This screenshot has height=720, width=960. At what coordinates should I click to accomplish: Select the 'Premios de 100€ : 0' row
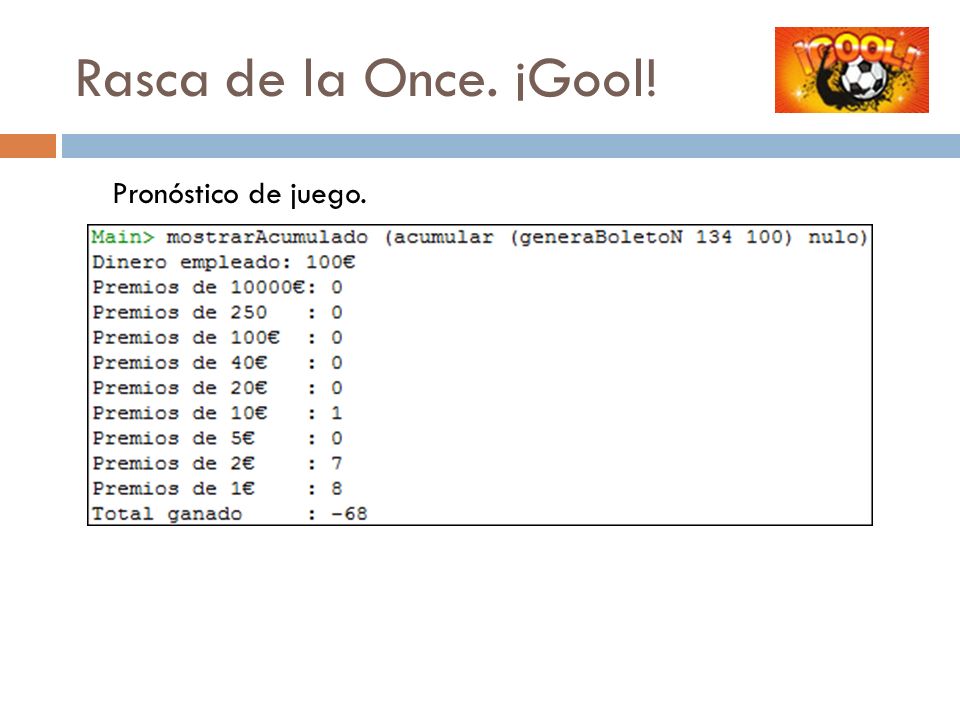coord(217,338)
